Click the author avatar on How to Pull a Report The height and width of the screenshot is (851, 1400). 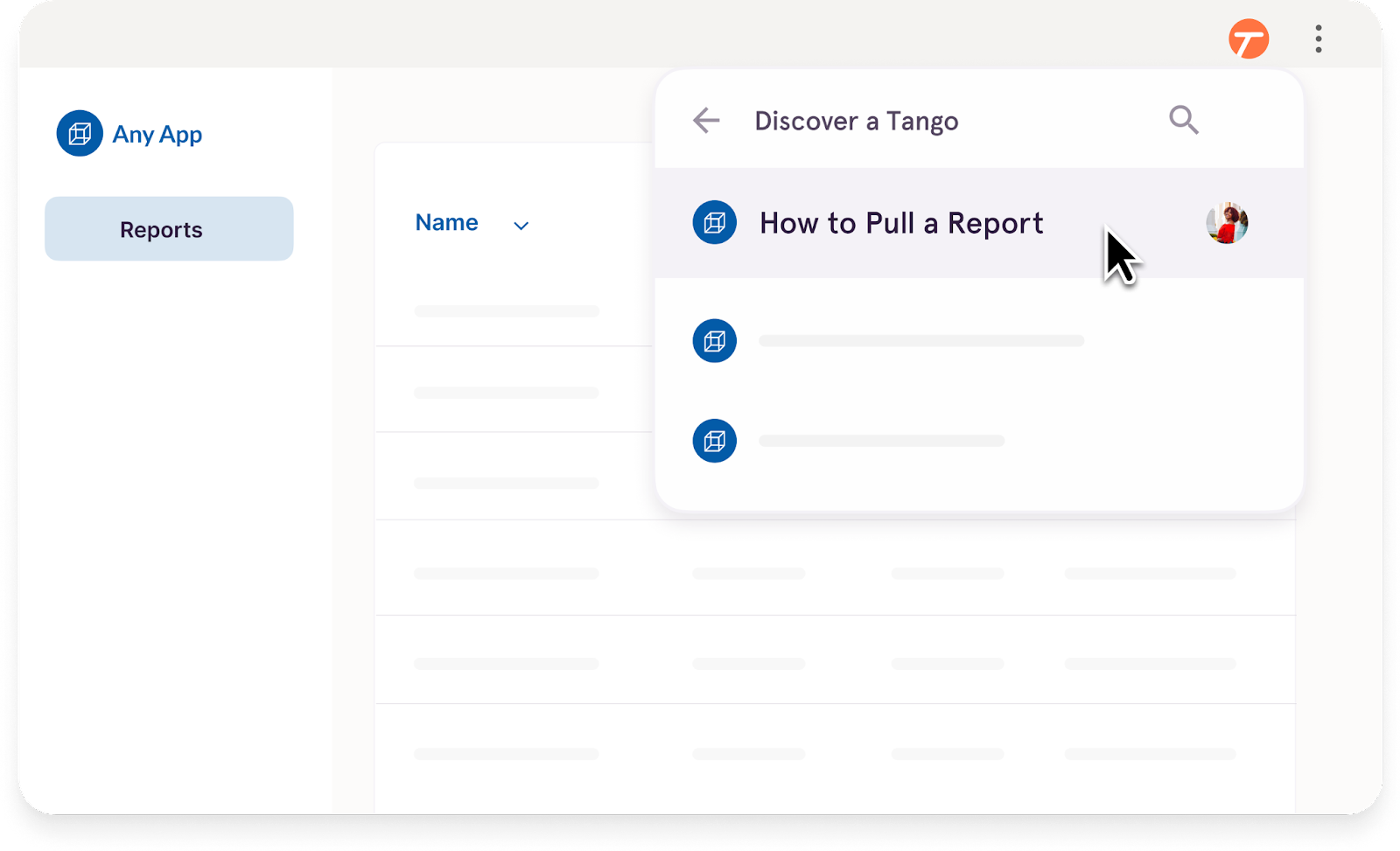point(1227,222)
